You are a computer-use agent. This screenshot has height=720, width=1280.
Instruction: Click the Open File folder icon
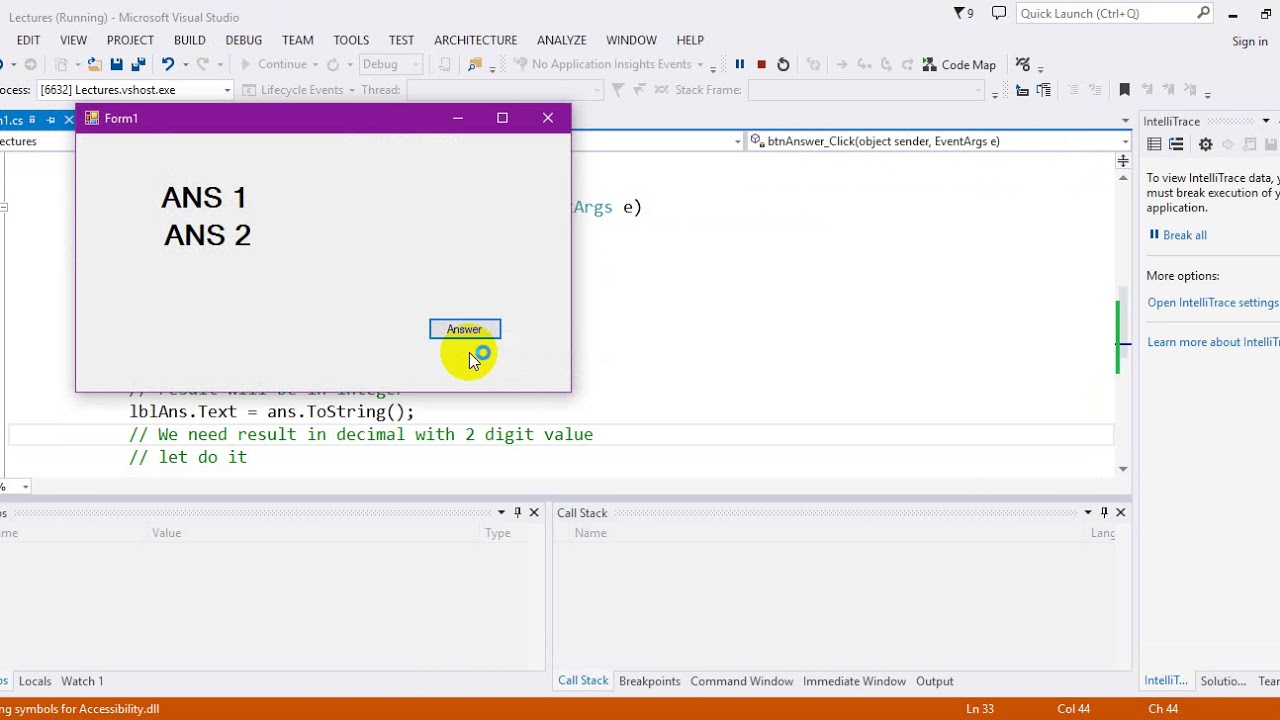pos(94,64)
